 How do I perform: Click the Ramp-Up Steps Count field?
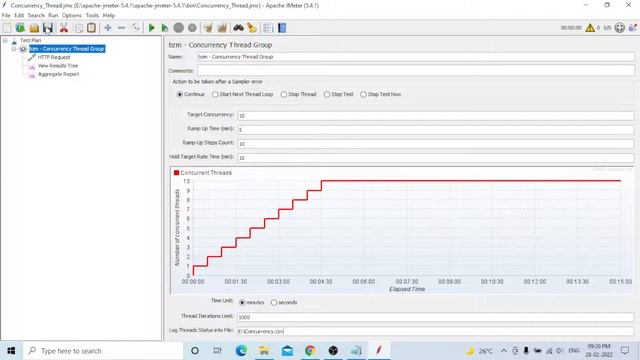tap(436, 144)
